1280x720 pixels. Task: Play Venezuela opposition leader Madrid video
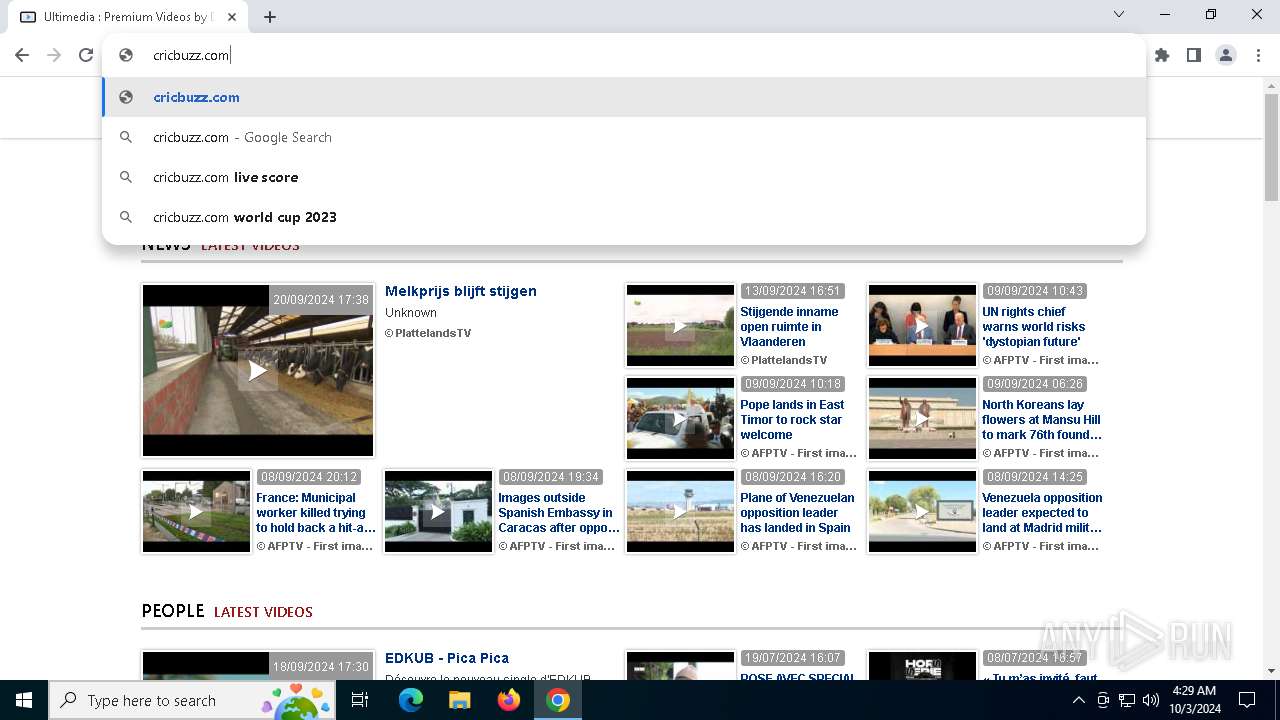(922, 511)
